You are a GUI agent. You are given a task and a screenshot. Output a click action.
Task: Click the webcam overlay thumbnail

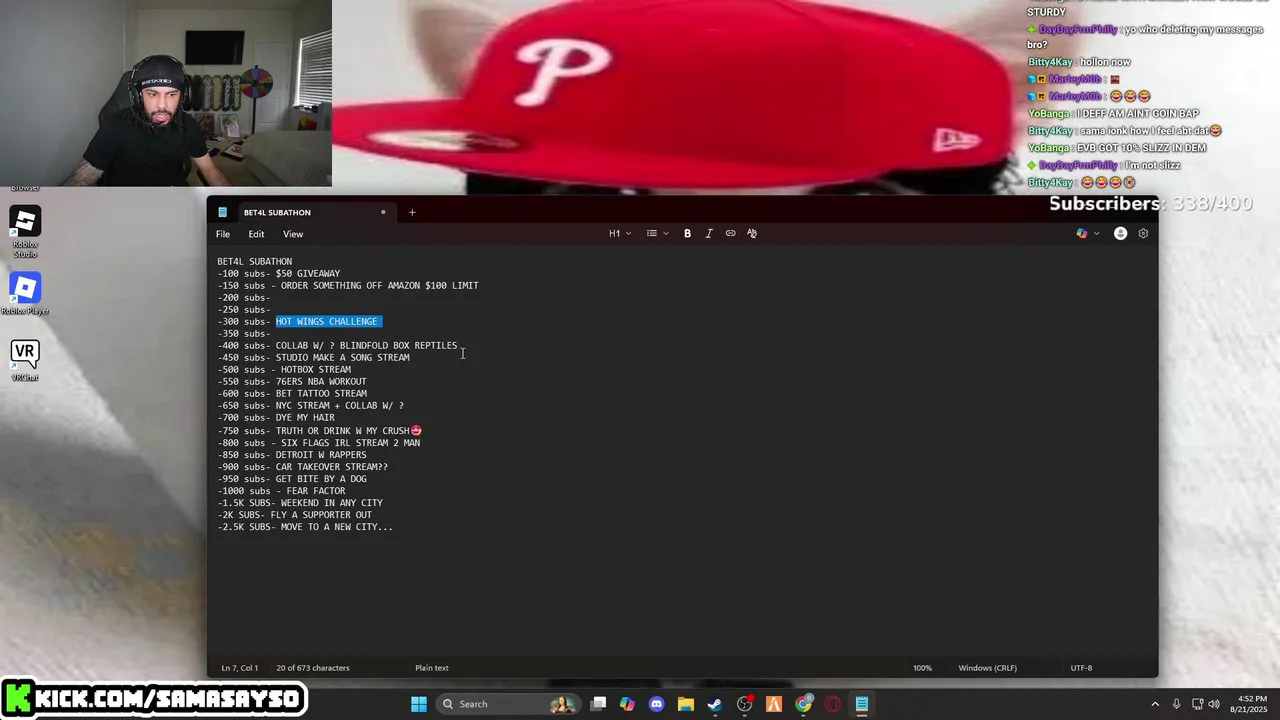(x=166, y=93)
